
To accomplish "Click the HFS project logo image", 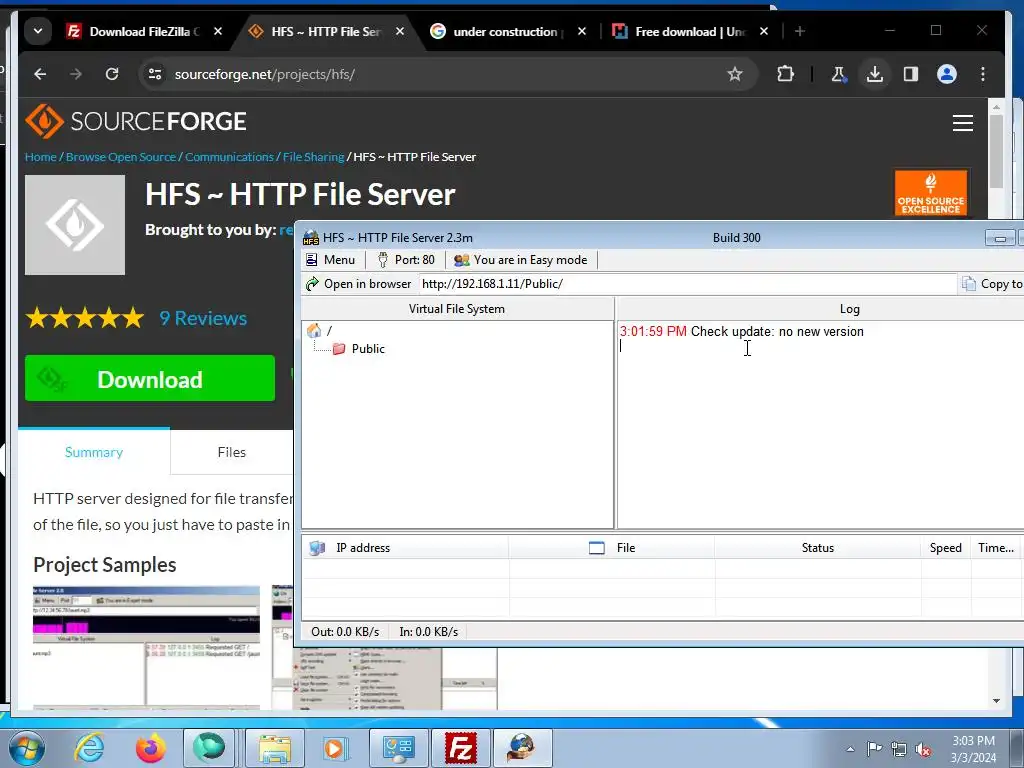I will pyautogui.click(x=75, y=225).
